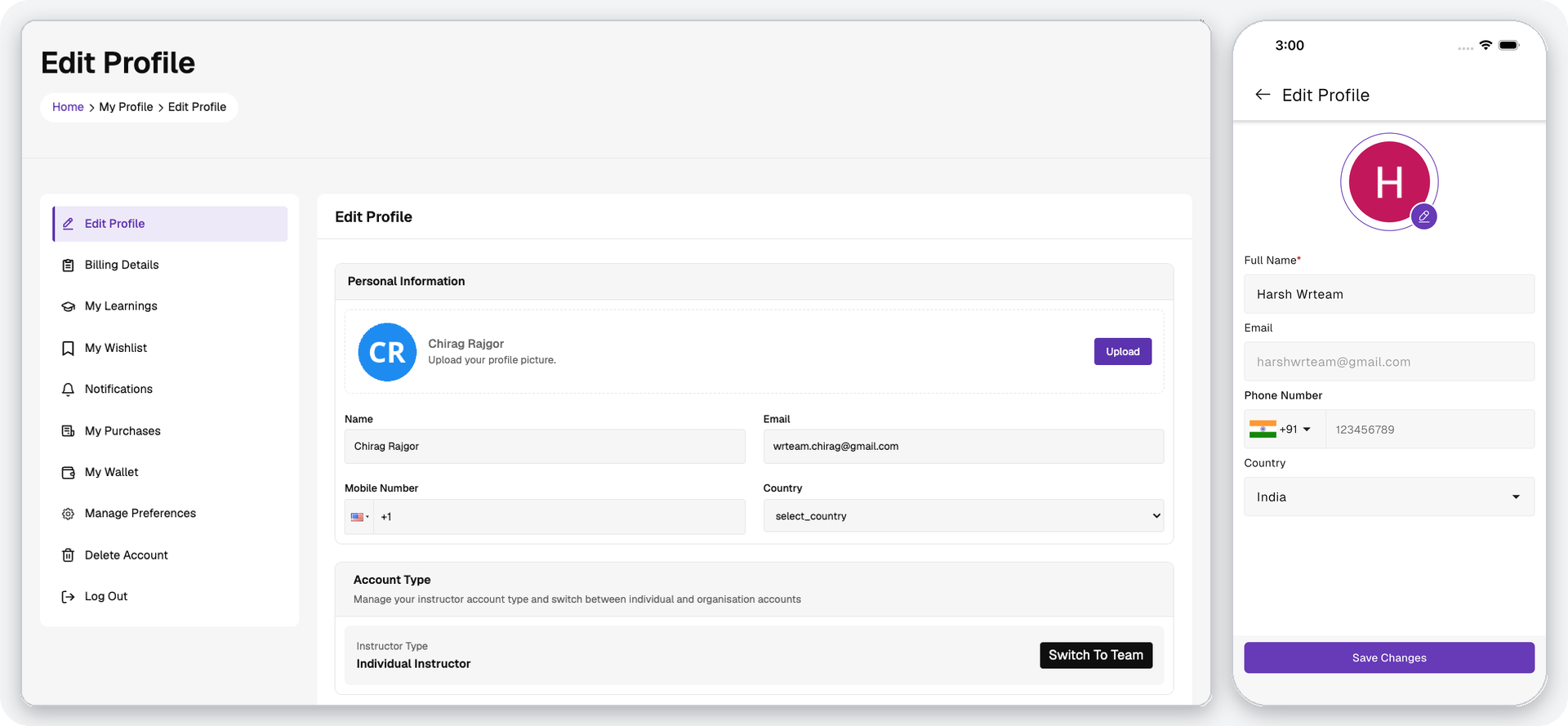Click the Email field with wrteam.chirag@gmail.com
The height and width of the screenshot is (726, 1568).
point(964,447)
